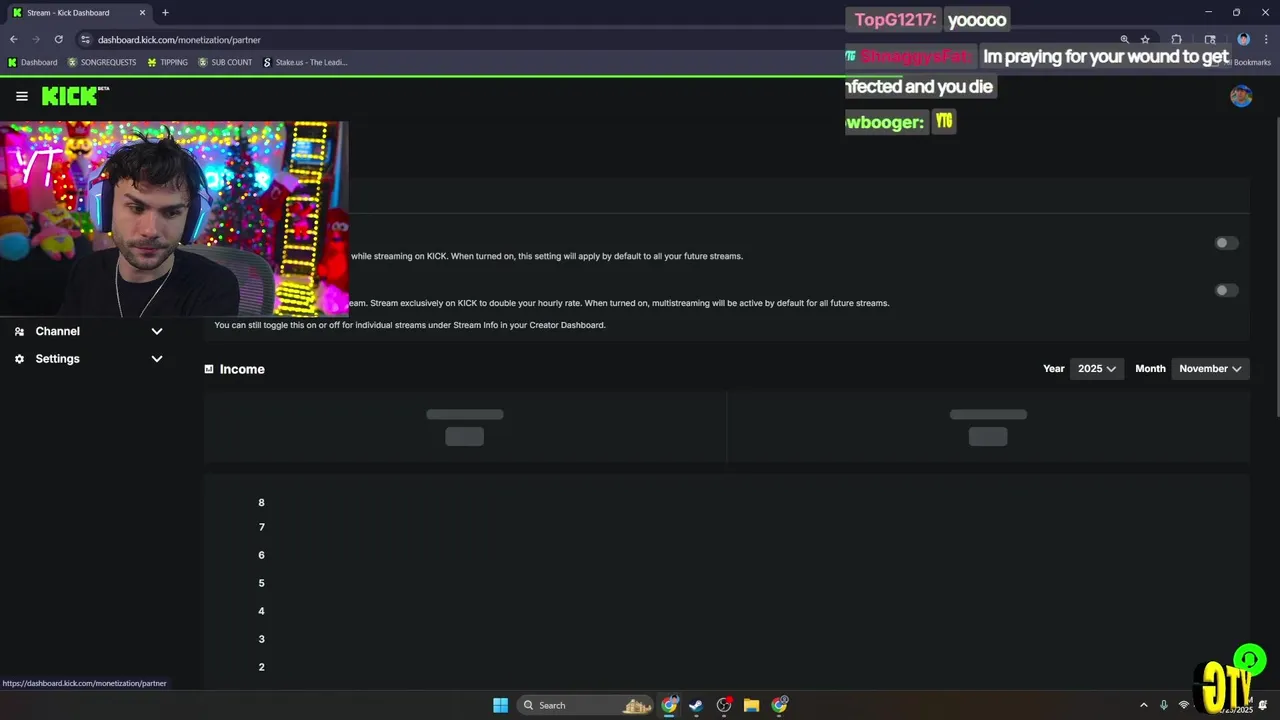Image resolution: width=1280 pixels, height=720 pixels.
Task: Open a new browser tab
Action: (x=165, y=13)
